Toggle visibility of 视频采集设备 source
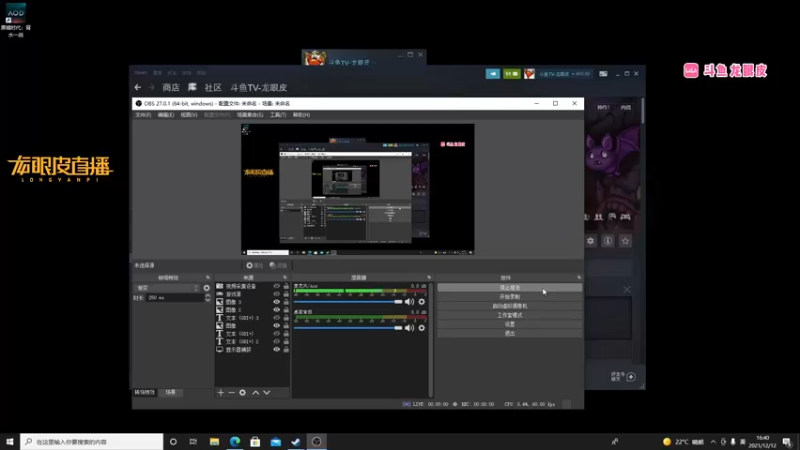Screen dimensions: 800x450 coord(277,286)
